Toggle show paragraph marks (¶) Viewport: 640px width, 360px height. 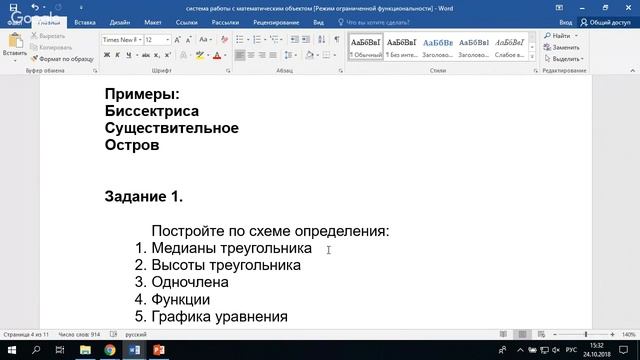[x=337, y=40]
